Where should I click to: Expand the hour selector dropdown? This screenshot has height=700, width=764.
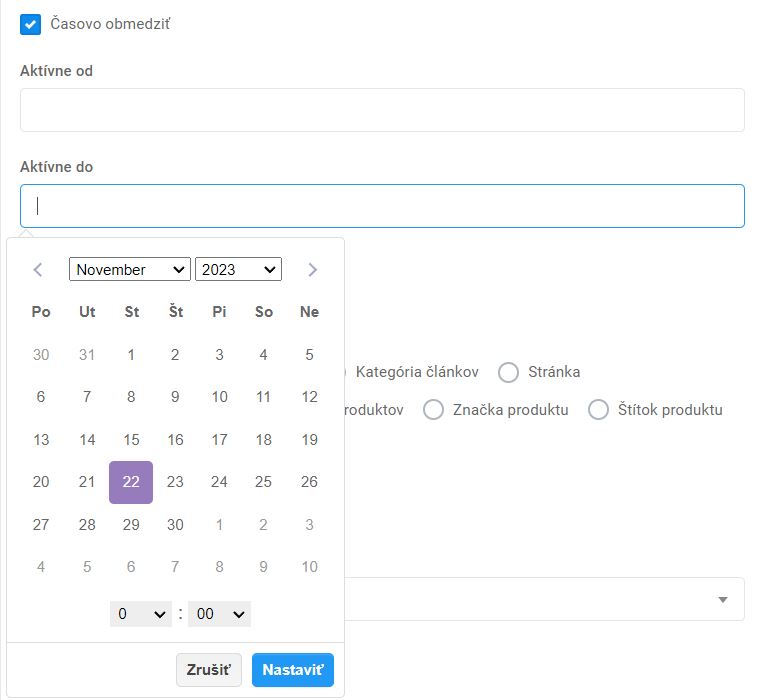point(140,614)
